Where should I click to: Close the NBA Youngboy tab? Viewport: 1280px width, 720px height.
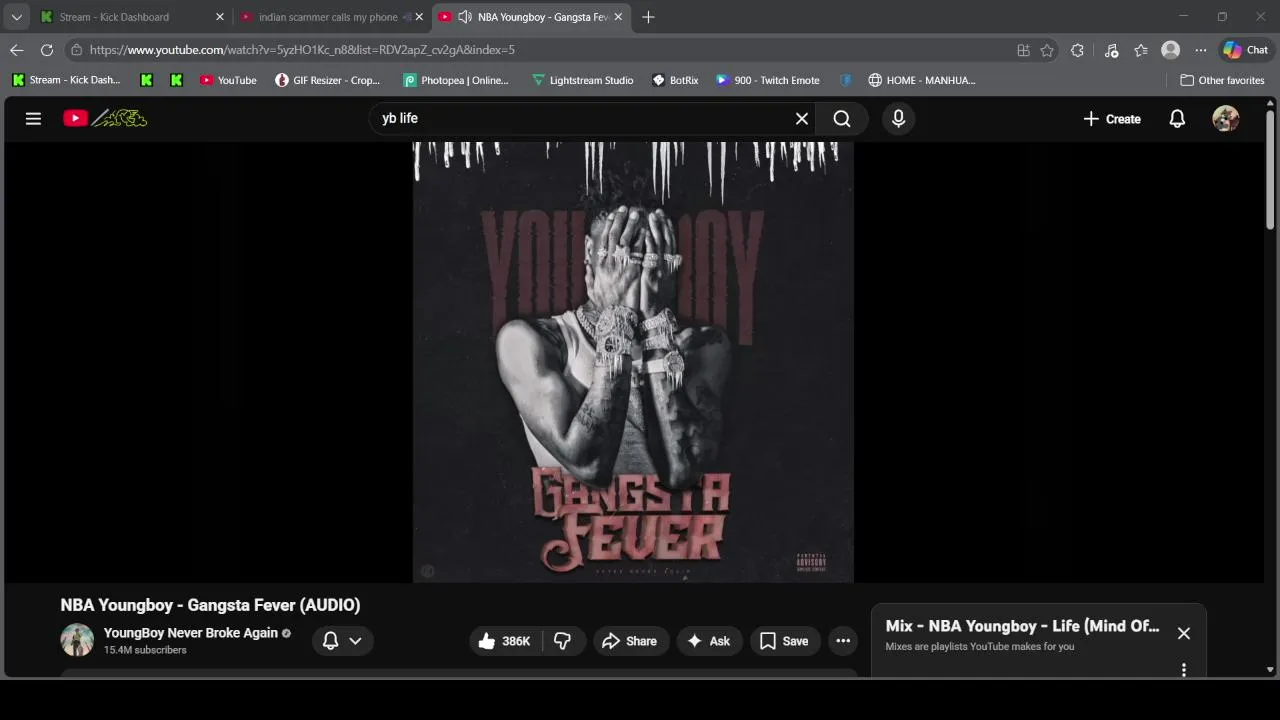(618, 17)
